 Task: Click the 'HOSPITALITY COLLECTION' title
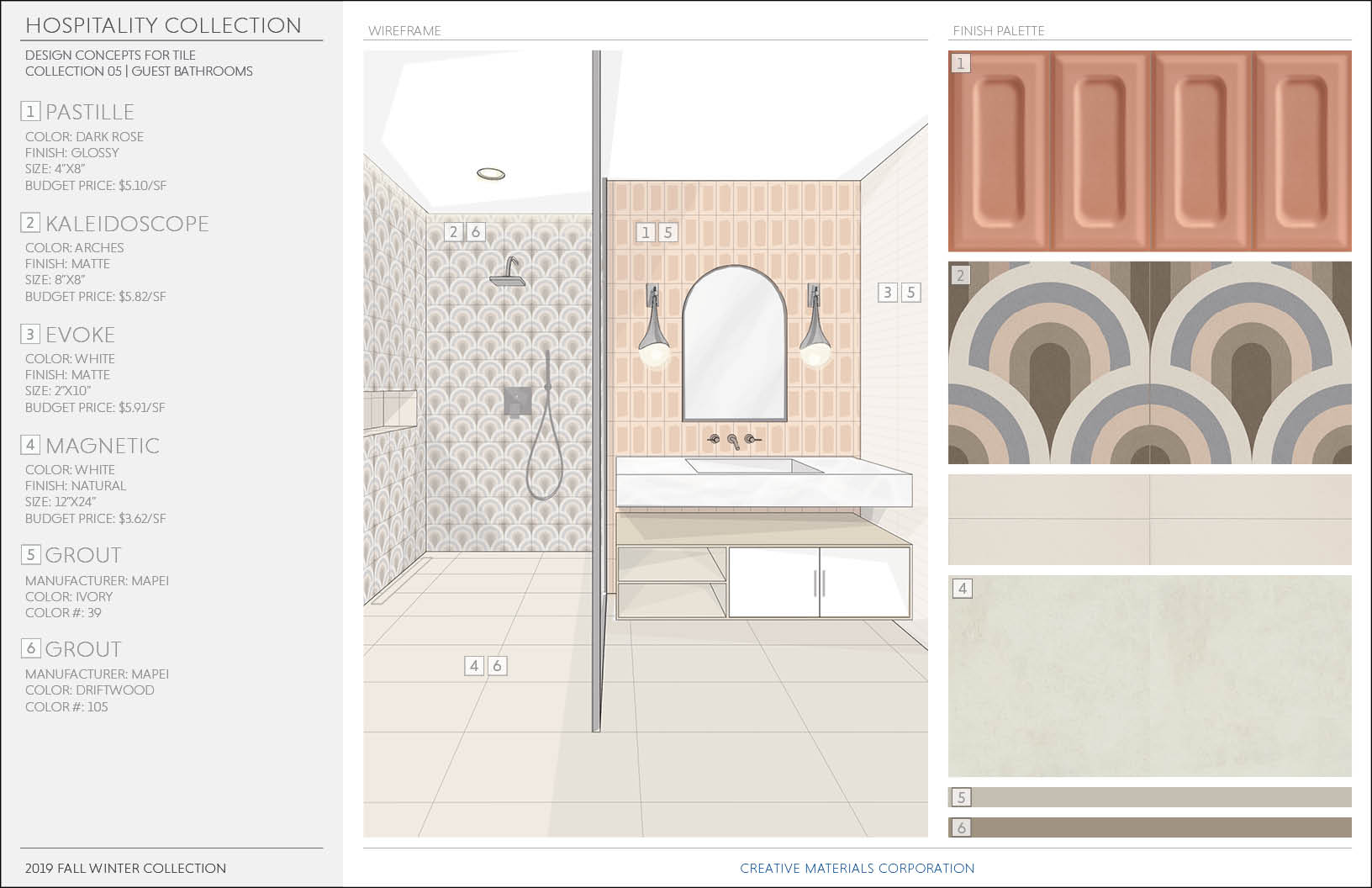click(163, 25)
